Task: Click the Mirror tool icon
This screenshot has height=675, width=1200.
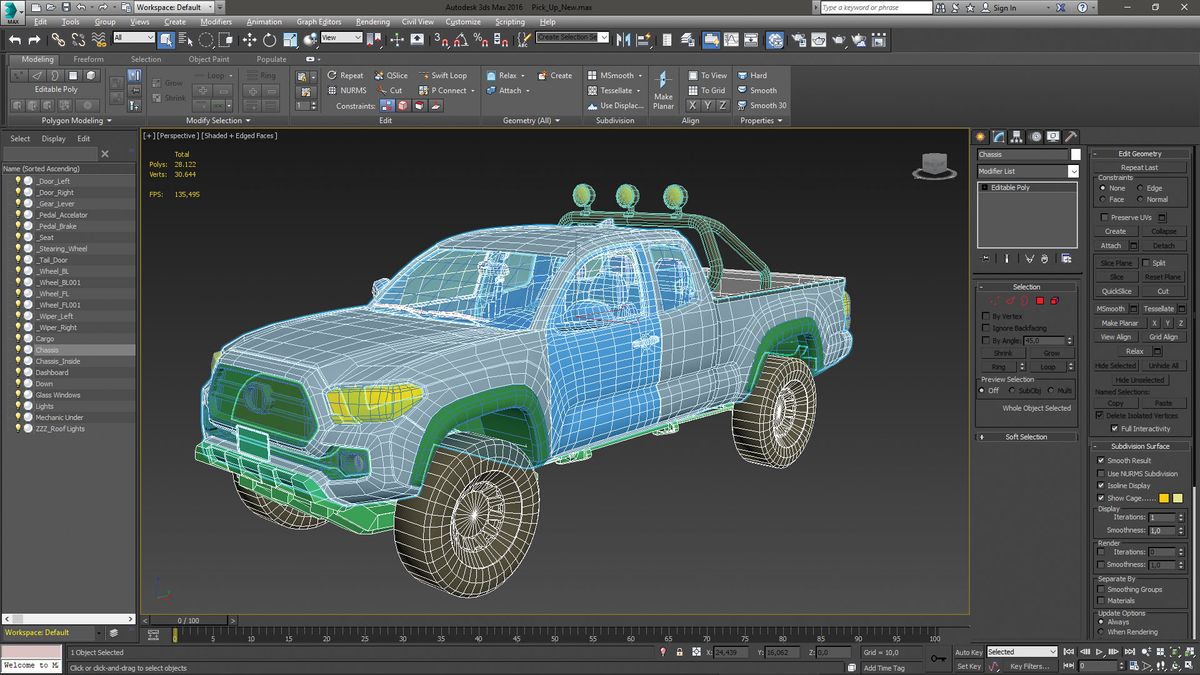Action: (372, 40)
